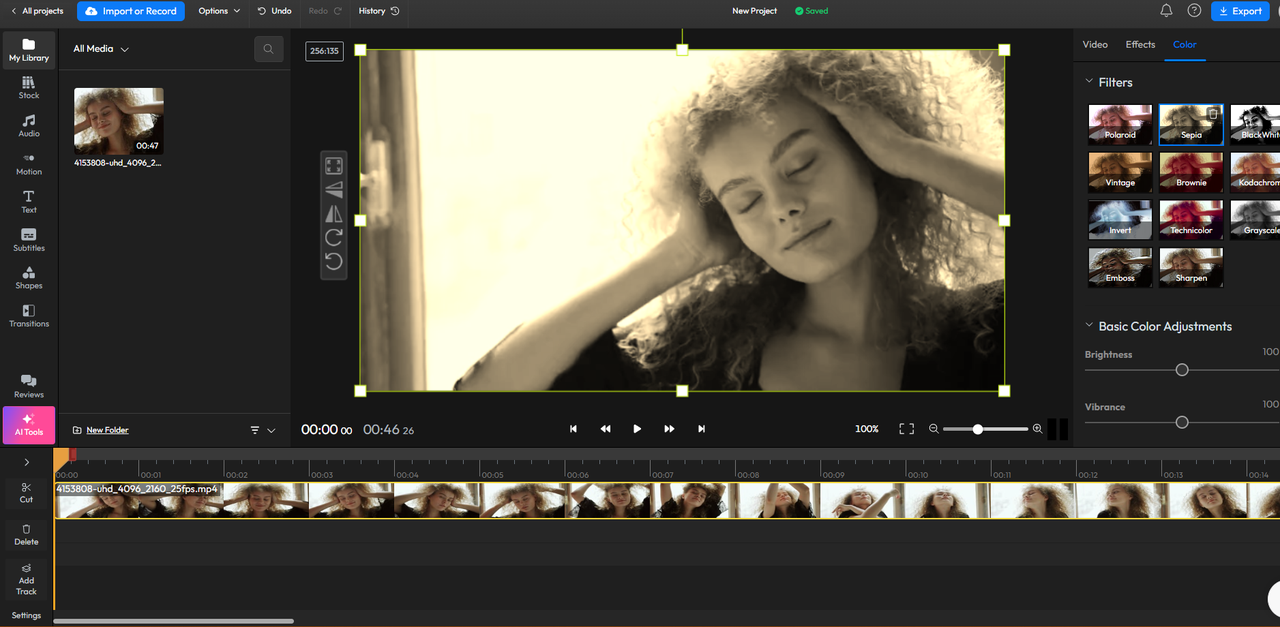Add a new timeline track
The image size is (1280, 627).
26,578
